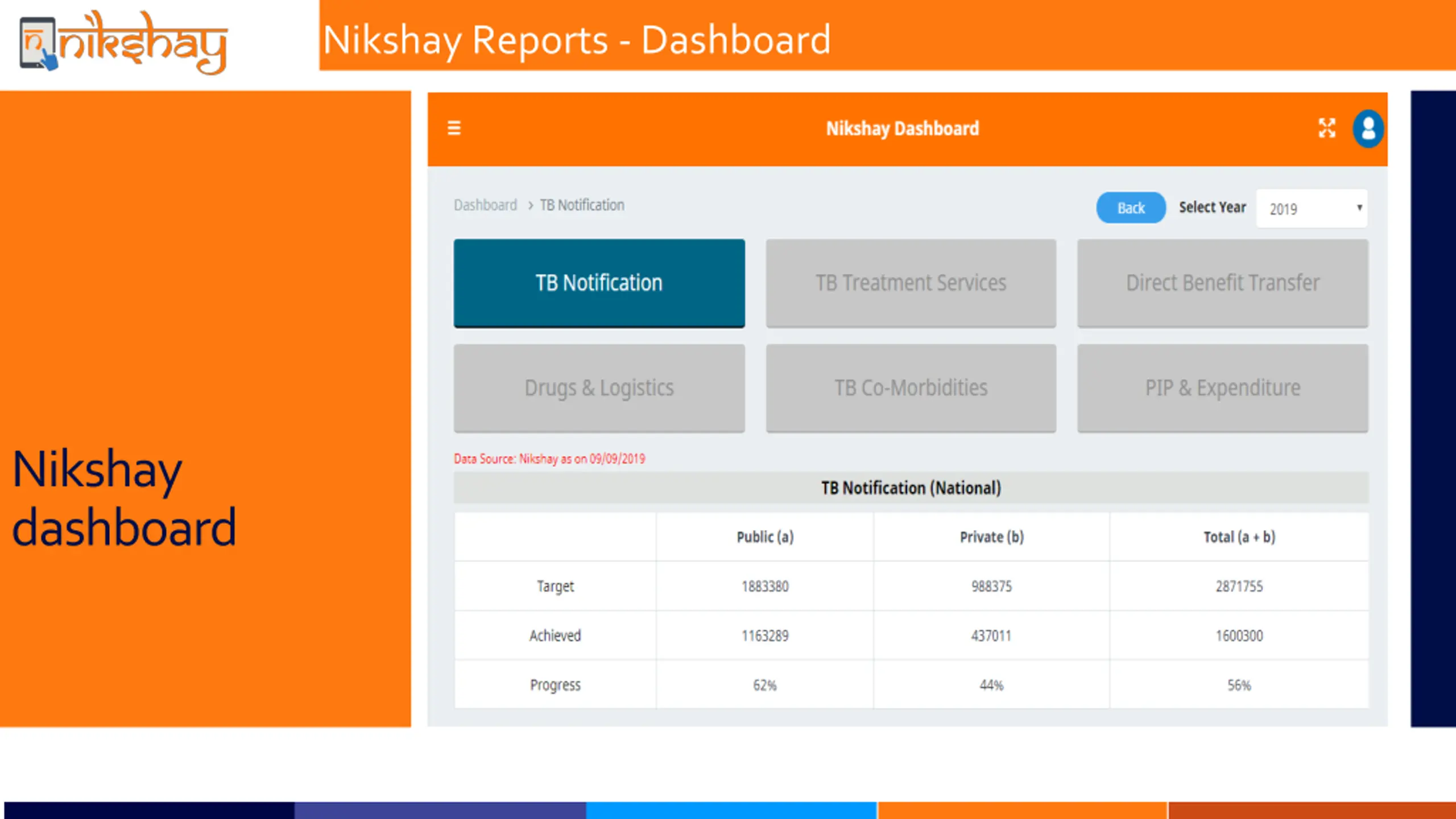Image resolution: width=1456 pixels, height=819 pixels.
Task: Click the Dashboard breadcrumb link
Action: coord(485,205)
